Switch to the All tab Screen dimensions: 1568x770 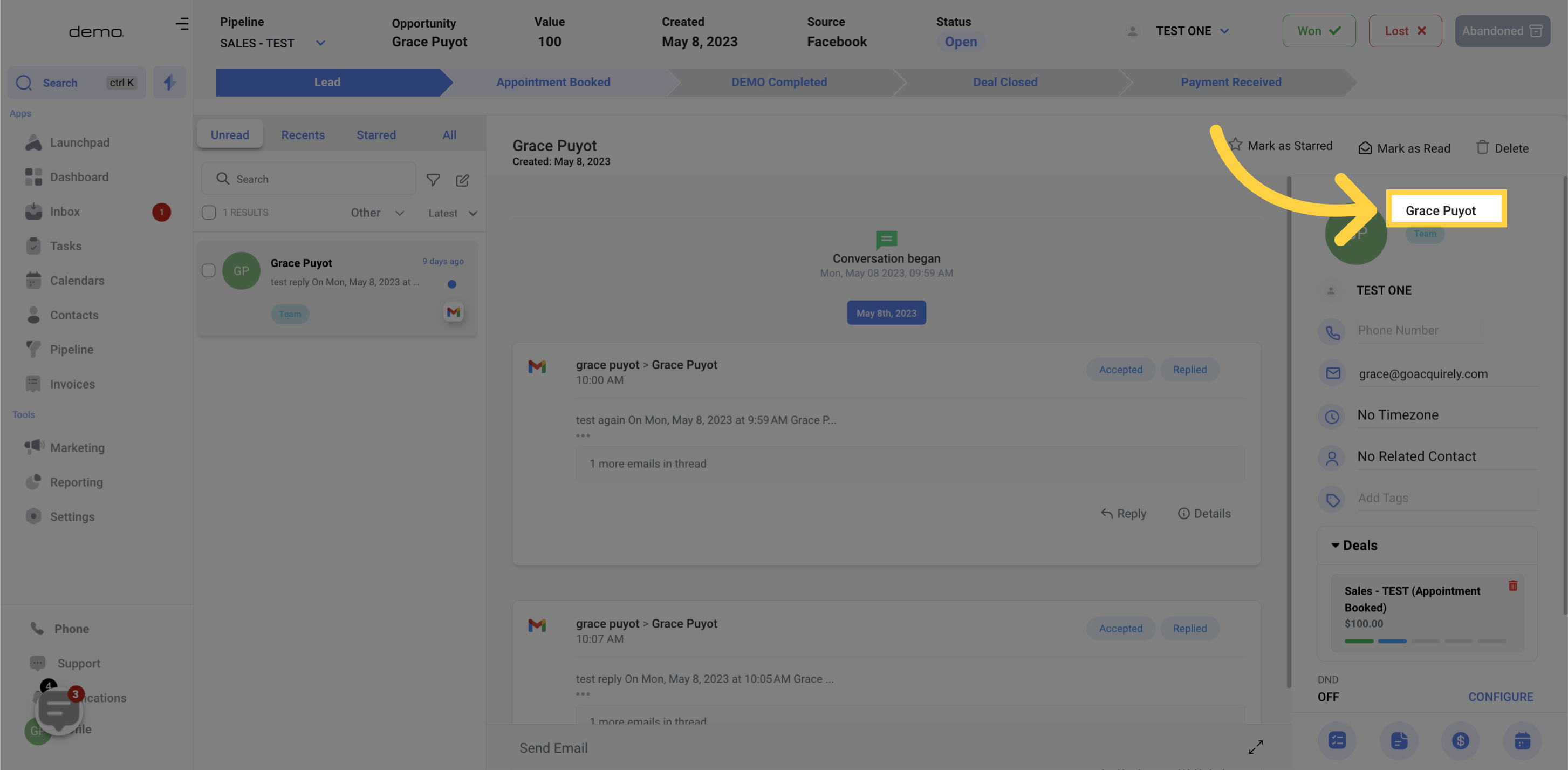pyautogui.click(x=449, y=135)
